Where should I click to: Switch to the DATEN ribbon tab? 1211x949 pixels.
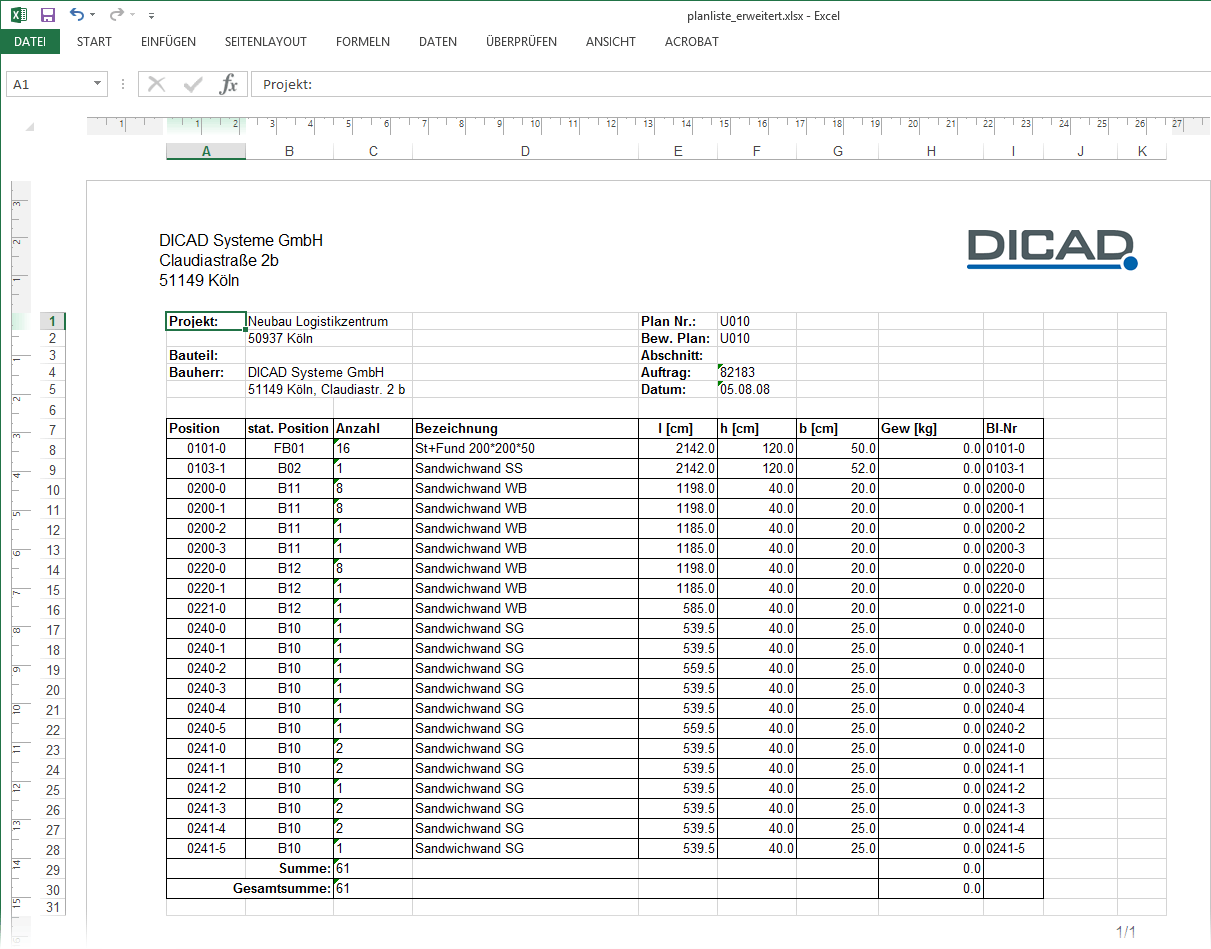[438, 42]
